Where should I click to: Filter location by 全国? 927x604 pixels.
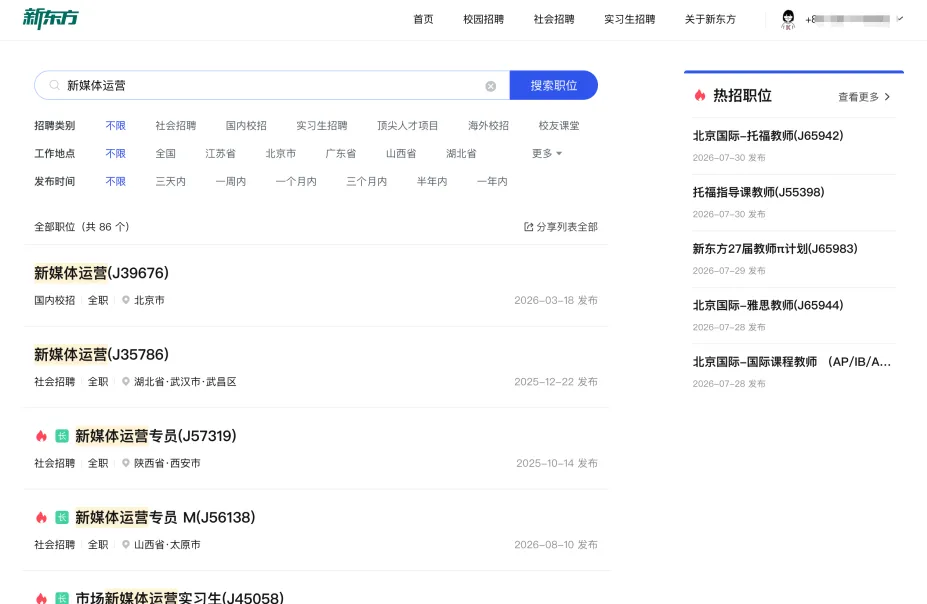tap(166, 154)
